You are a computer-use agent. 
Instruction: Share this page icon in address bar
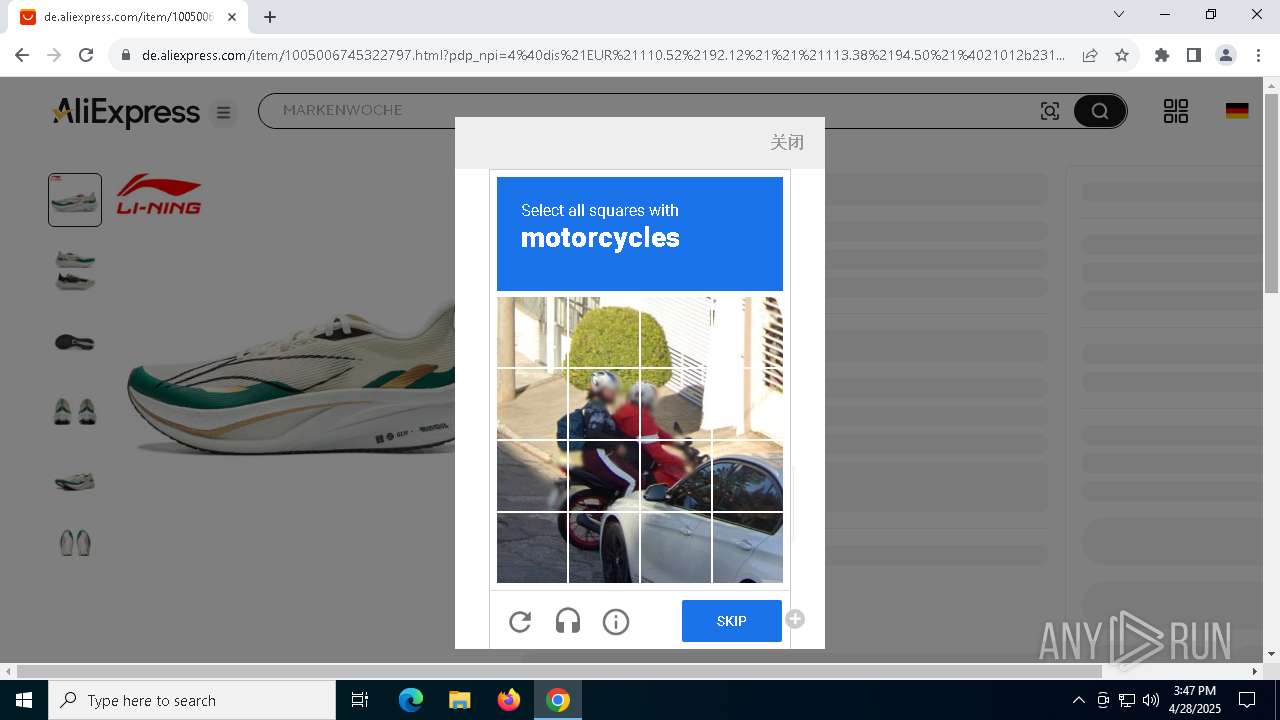[1090, 55]
